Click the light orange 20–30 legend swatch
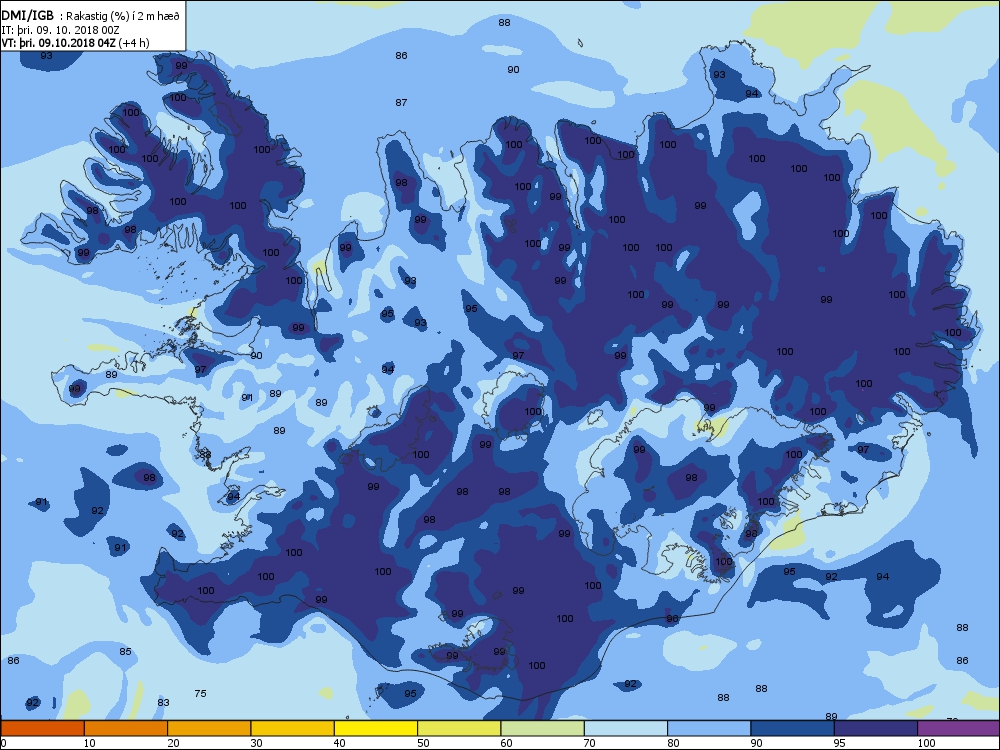Screen dimensions: 1000x750 click(x=209, y=728)
